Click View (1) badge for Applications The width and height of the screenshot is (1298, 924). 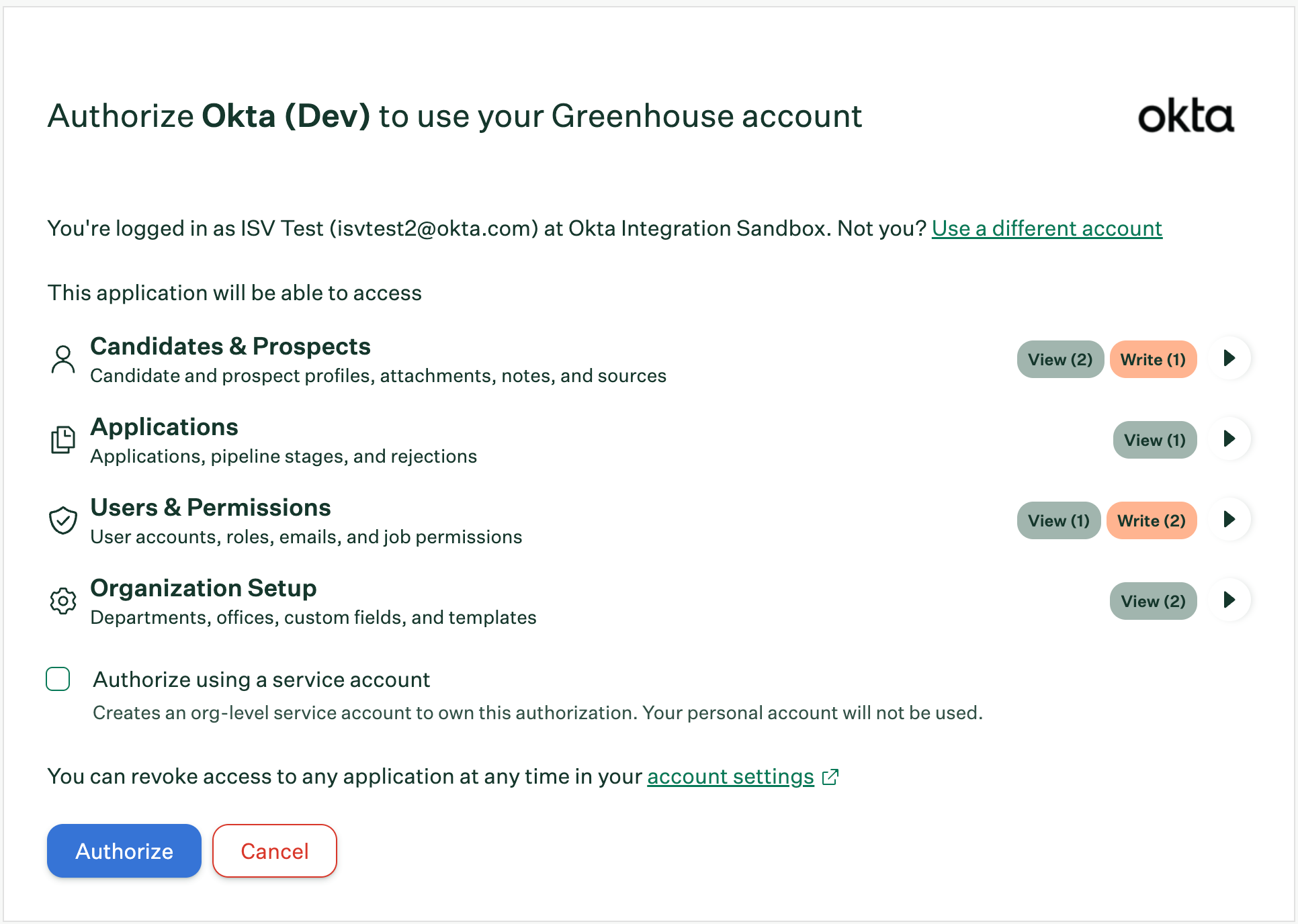pyautogui.click(x=1155, y=440)
